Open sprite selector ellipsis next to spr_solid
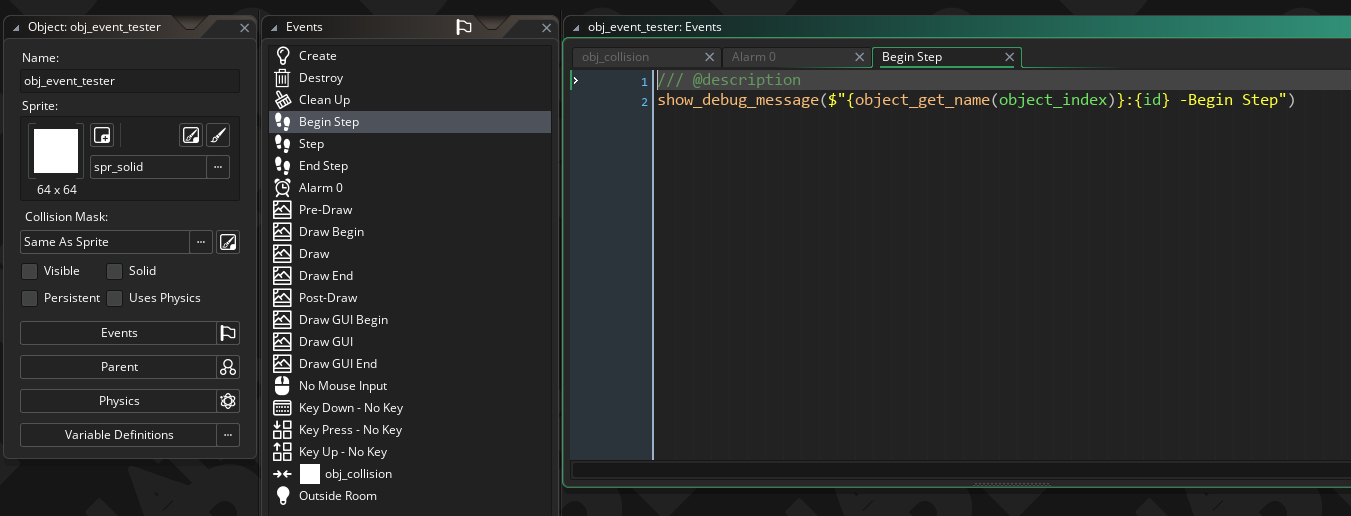1351x516 pixels. (x=219, y=167)
